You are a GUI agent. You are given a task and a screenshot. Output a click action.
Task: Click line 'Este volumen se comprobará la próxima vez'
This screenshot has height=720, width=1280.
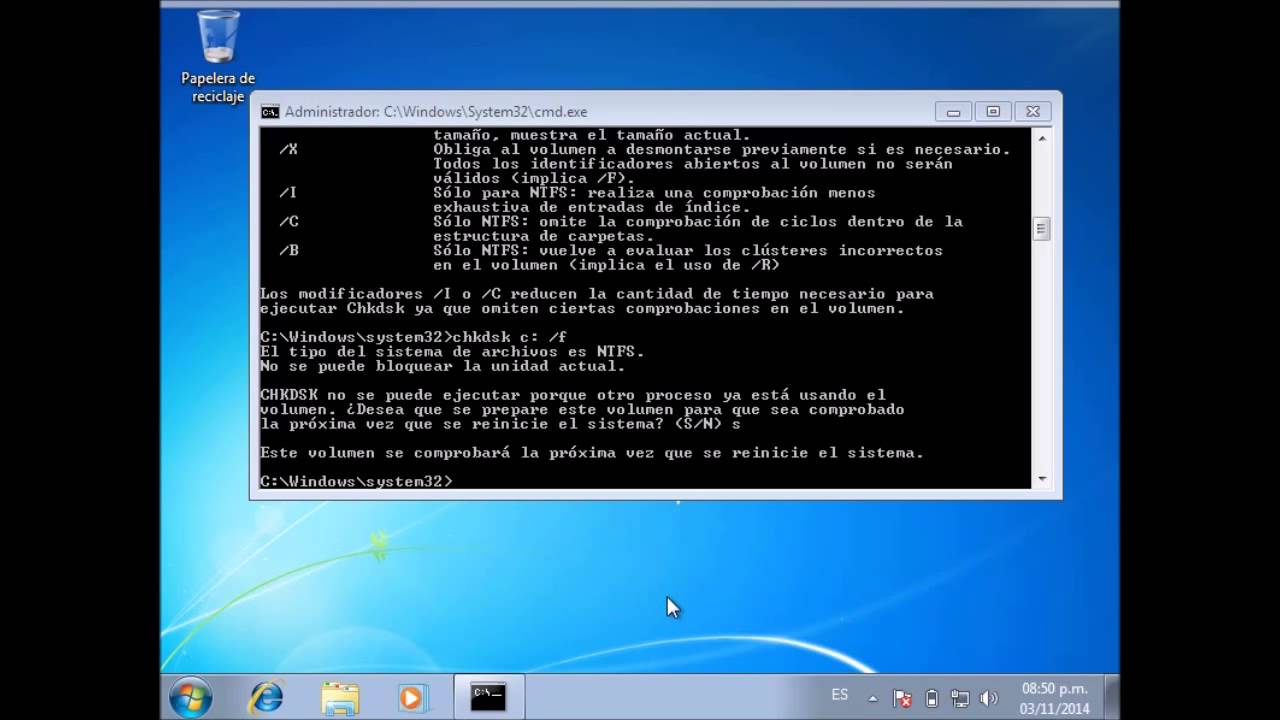pos(591,453)
